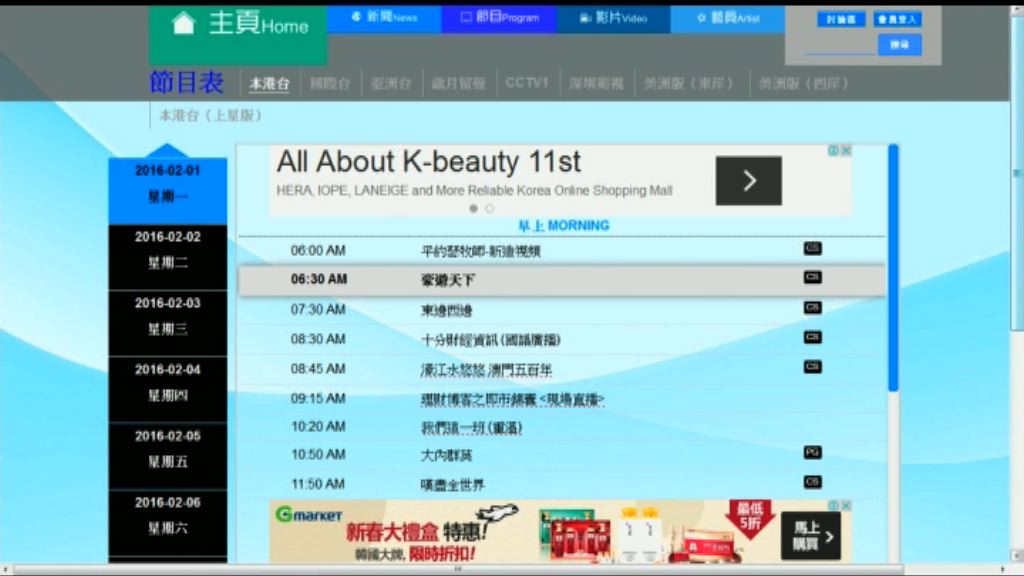
Task: Click the arrow button on K-beauty ad
Action: click(x=748, y=181)
